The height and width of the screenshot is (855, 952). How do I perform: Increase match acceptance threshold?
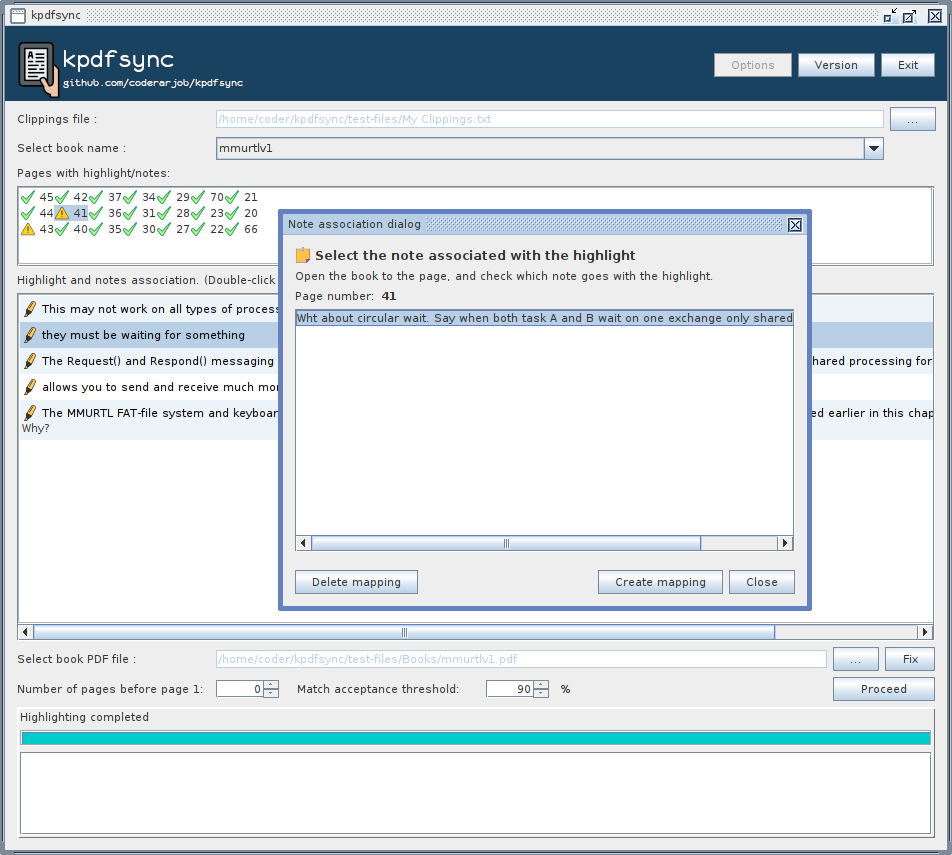pos(541,685)
